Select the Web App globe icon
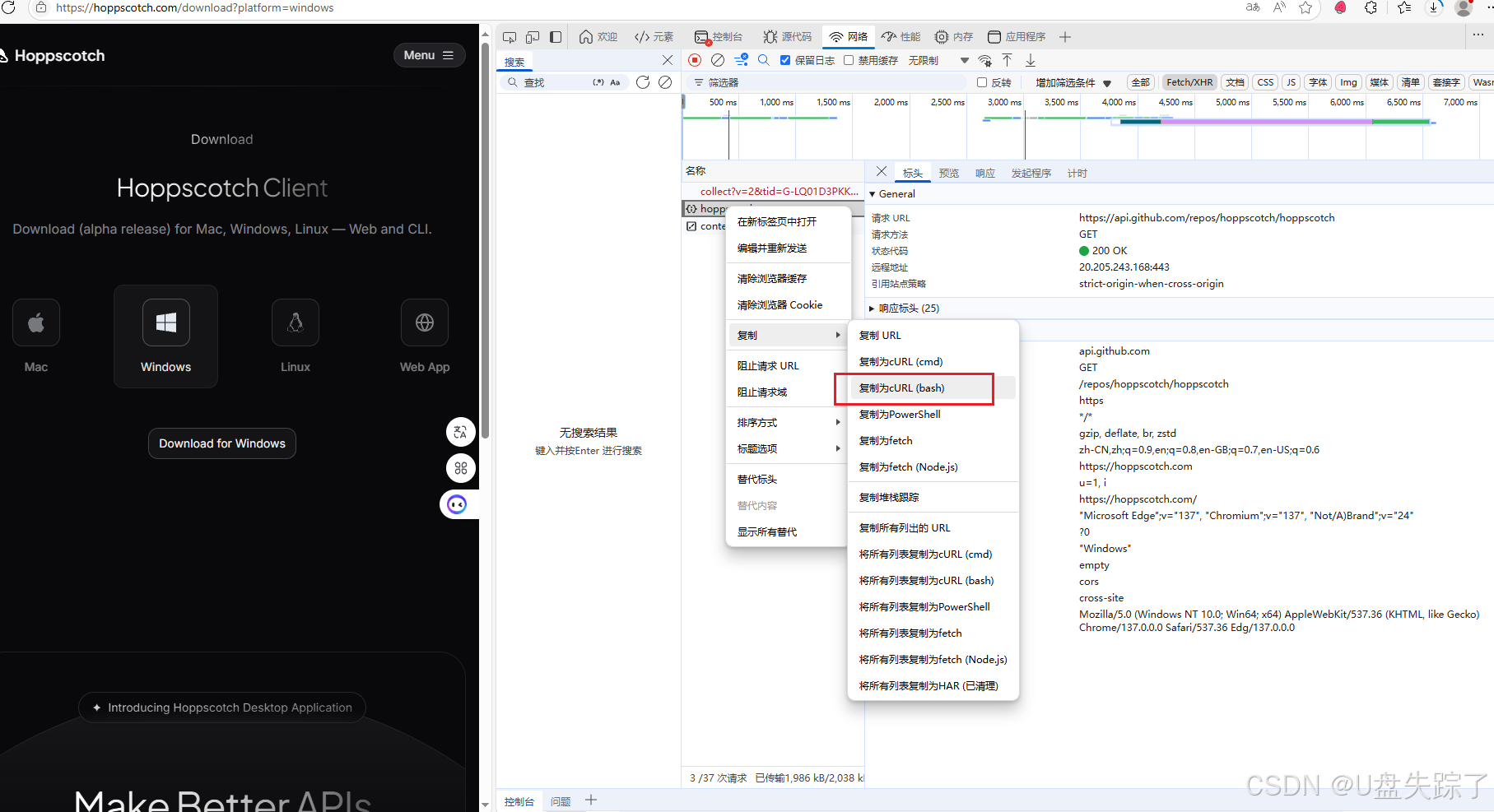The height and width of the screenshot is (812, 1494). pos(425,322)
